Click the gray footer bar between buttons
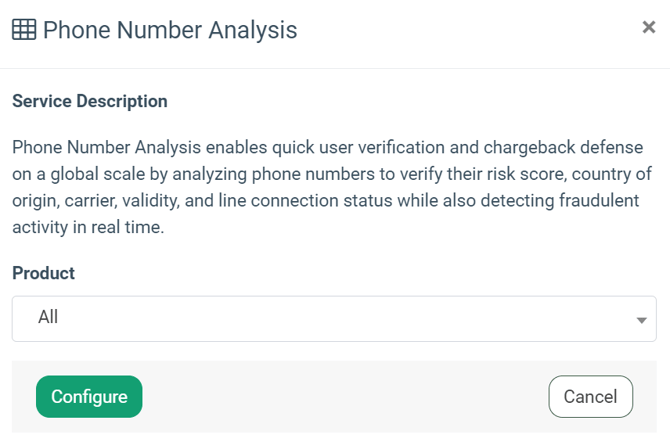 click(340, 397)
